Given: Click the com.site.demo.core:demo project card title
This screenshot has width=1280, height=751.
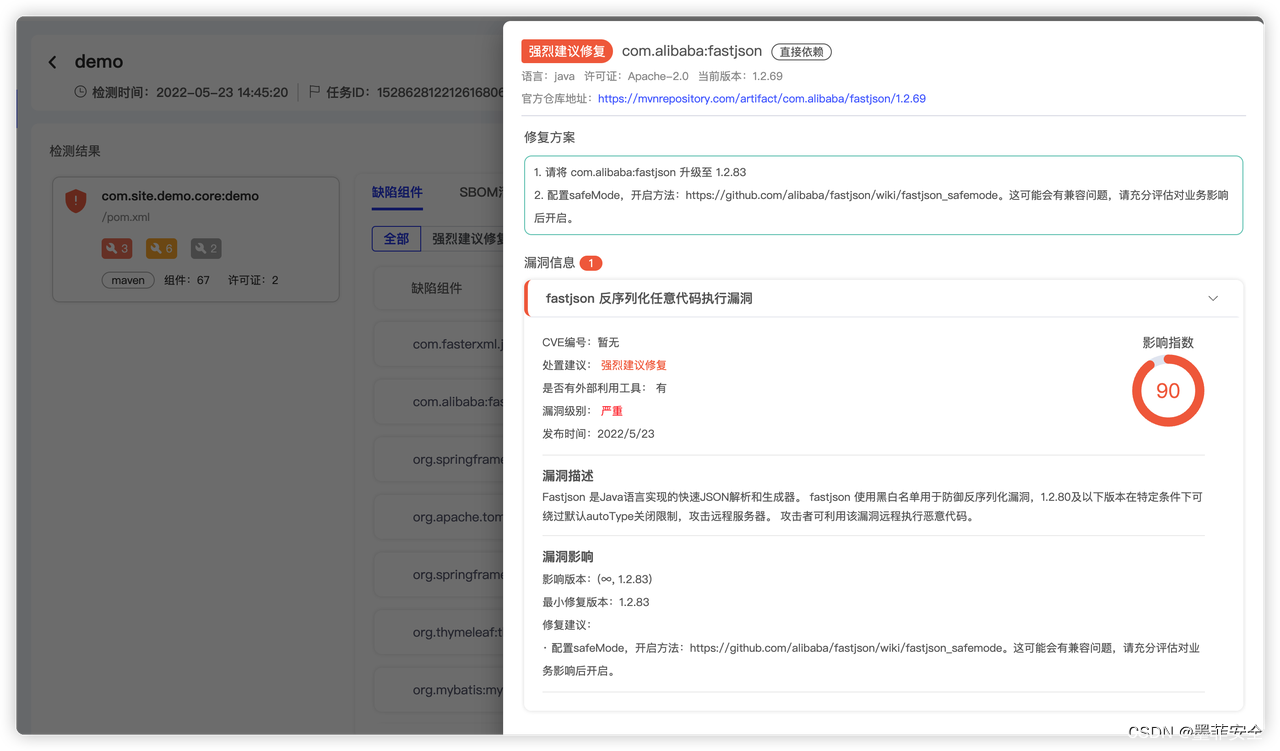Looking at the screenshot, I should tap(180, 196).
